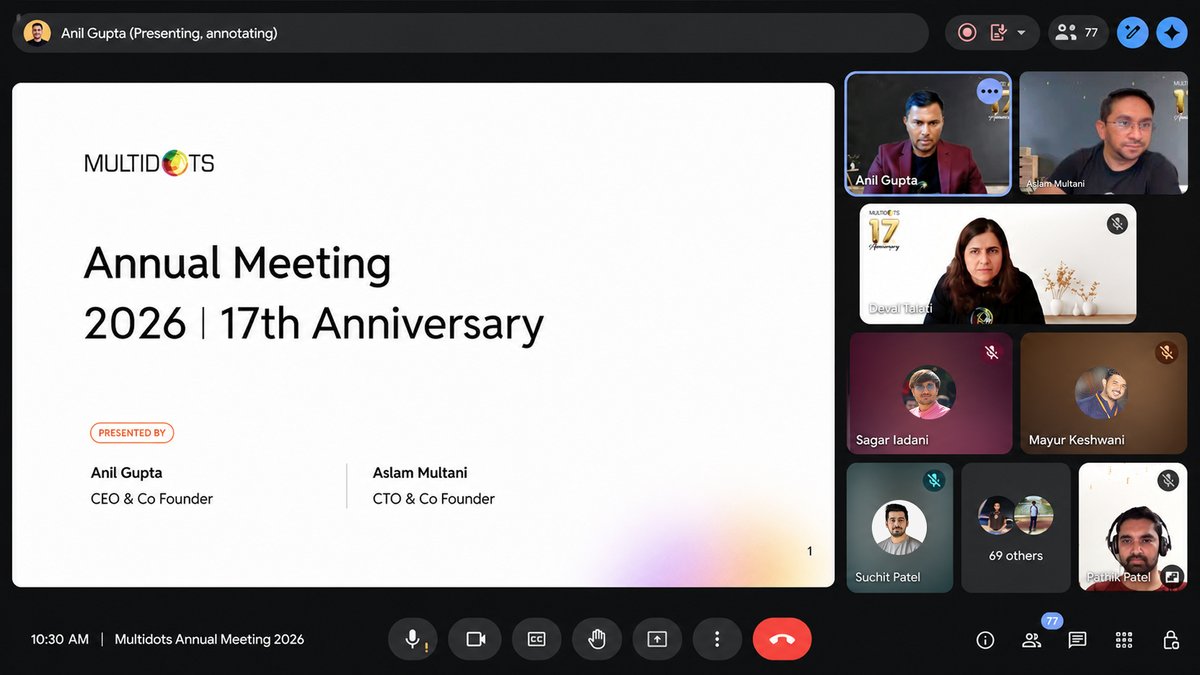1200x675 pixels.
Task: Click "CTO & Co Founder" on the slide
Action: pyautogui.click(x=434, y=499)
